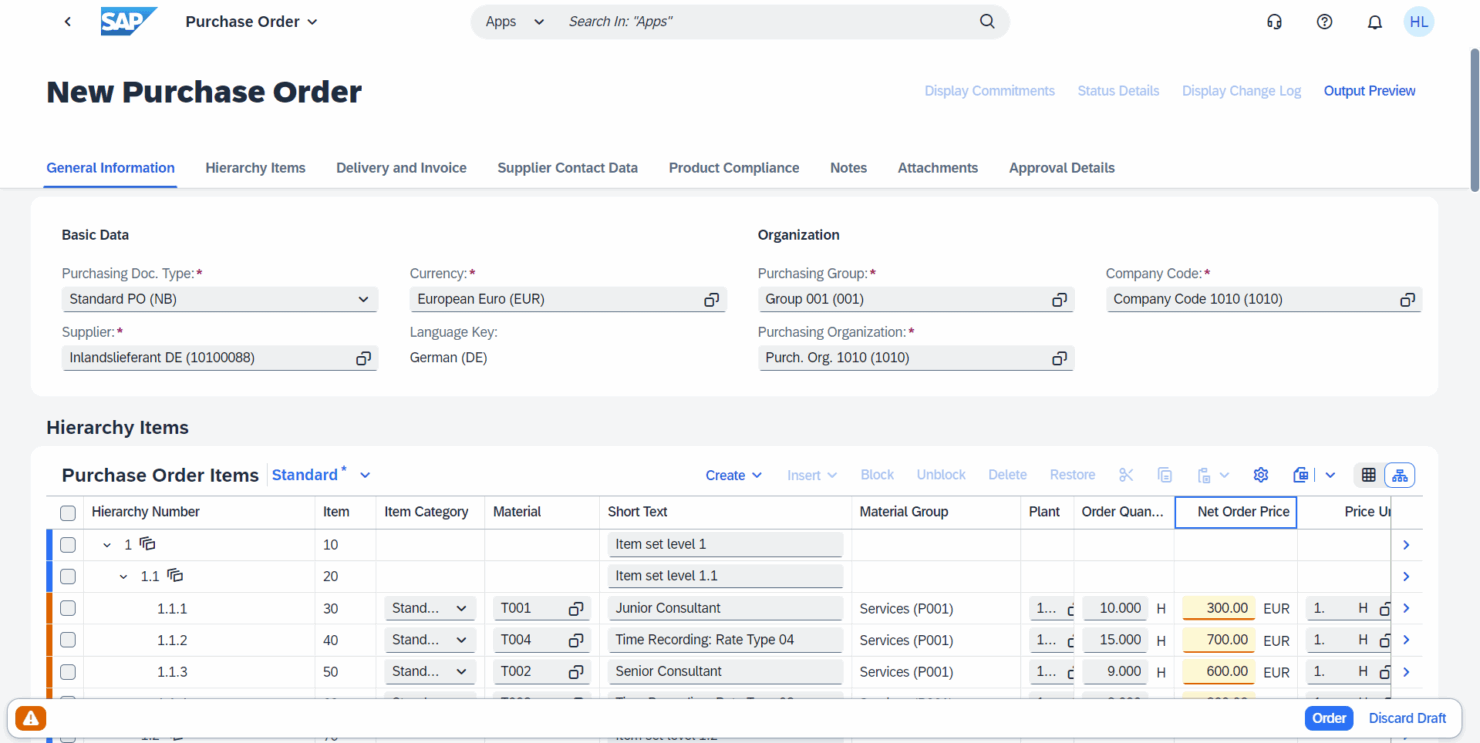This screenshot has height=743, width=1480.
Task: Switch to flat table view icon
Action: pos(1367,474)
